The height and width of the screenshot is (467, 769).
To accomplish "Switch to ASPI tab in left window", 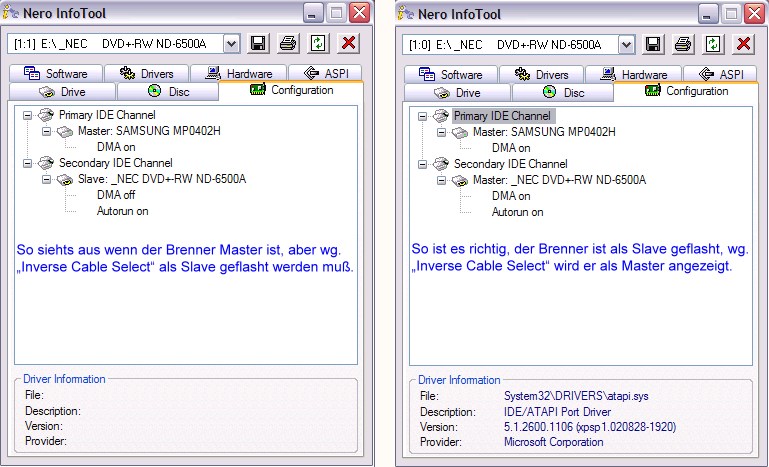I will (x=326, y=74).
